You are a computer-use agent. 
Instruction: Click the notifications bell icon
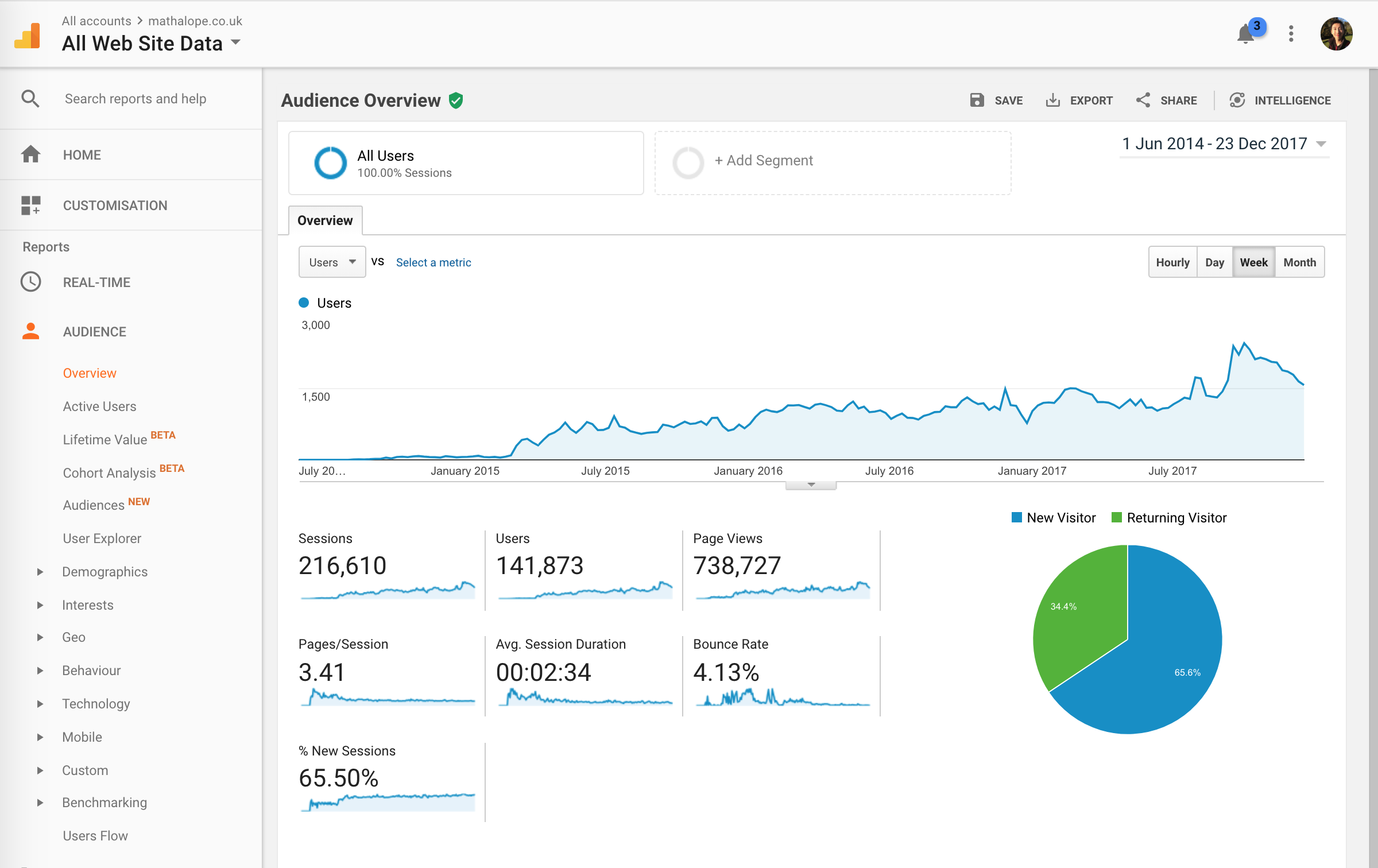point(1245,34)
